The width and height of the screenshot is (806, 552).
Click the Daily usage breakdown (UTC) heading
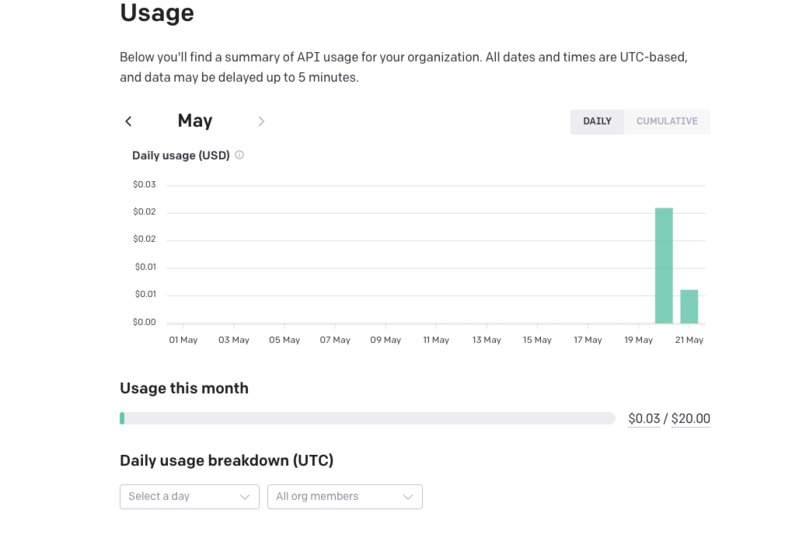[x=227, y=461]
